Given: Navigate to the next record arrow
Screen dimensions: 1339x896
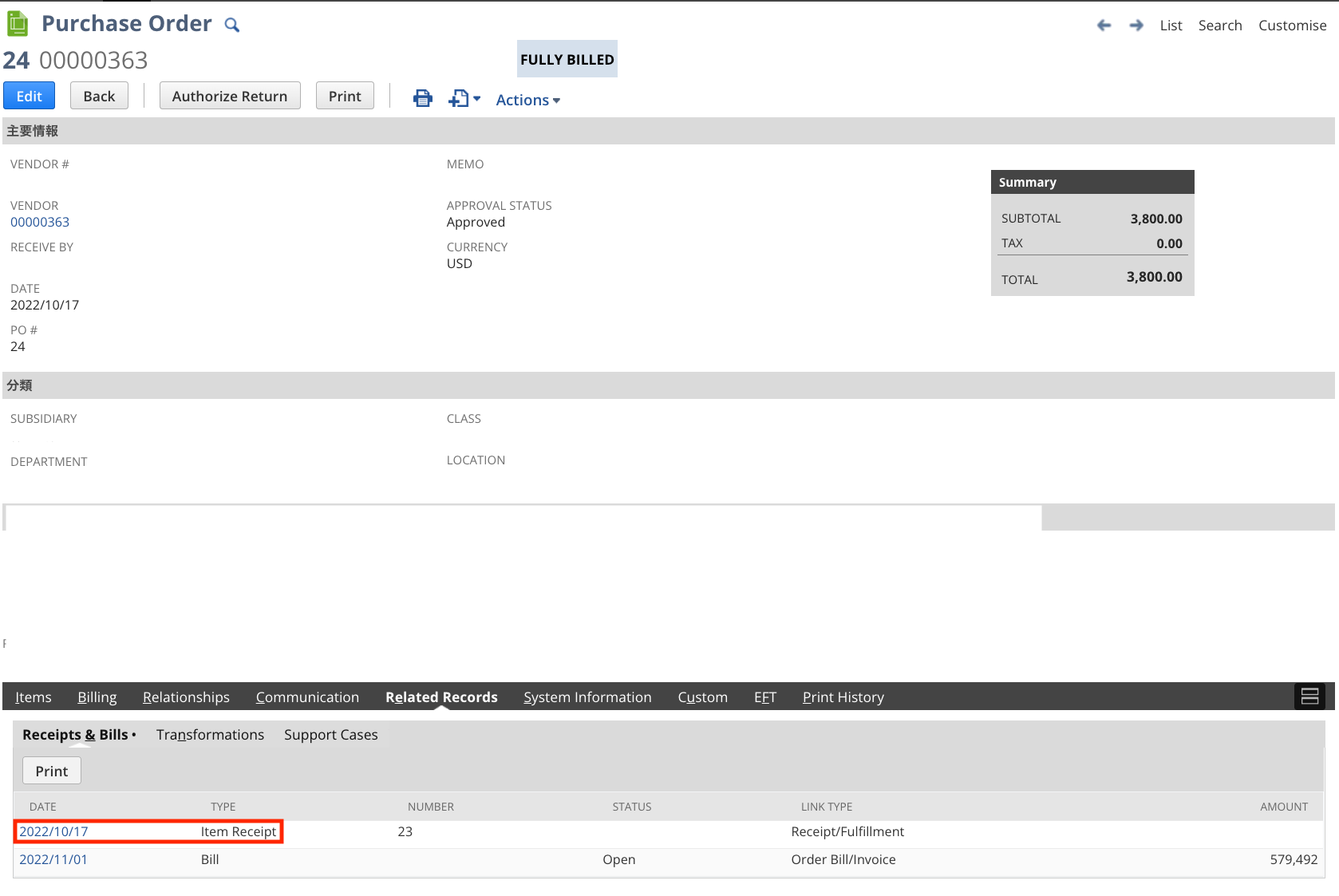Looking at the screenshot, I should tap(1136, 25).
